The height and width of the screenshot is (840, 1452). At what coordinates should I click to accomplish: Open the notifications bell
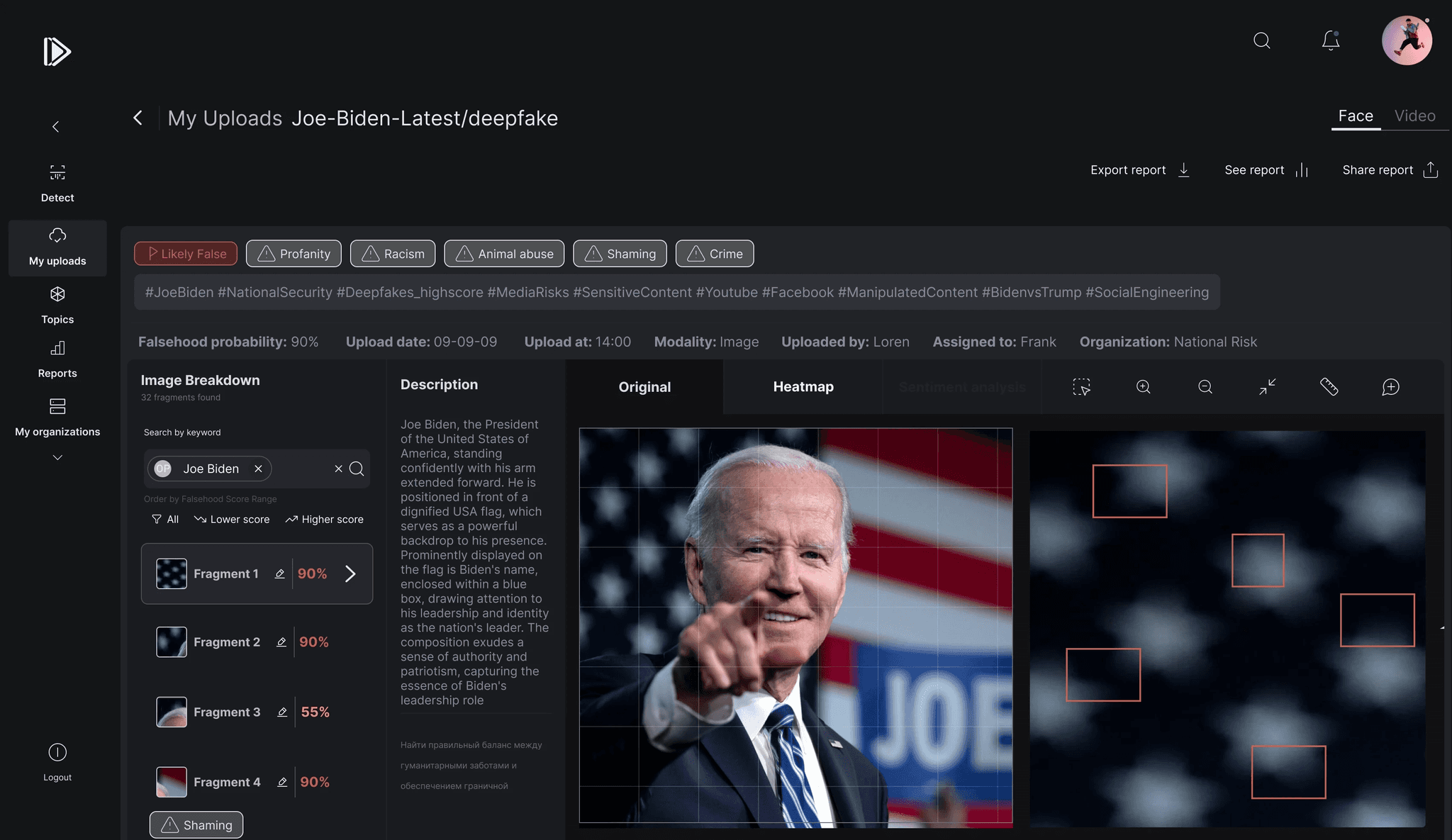pyautogui.click(x=1331, y=40)
